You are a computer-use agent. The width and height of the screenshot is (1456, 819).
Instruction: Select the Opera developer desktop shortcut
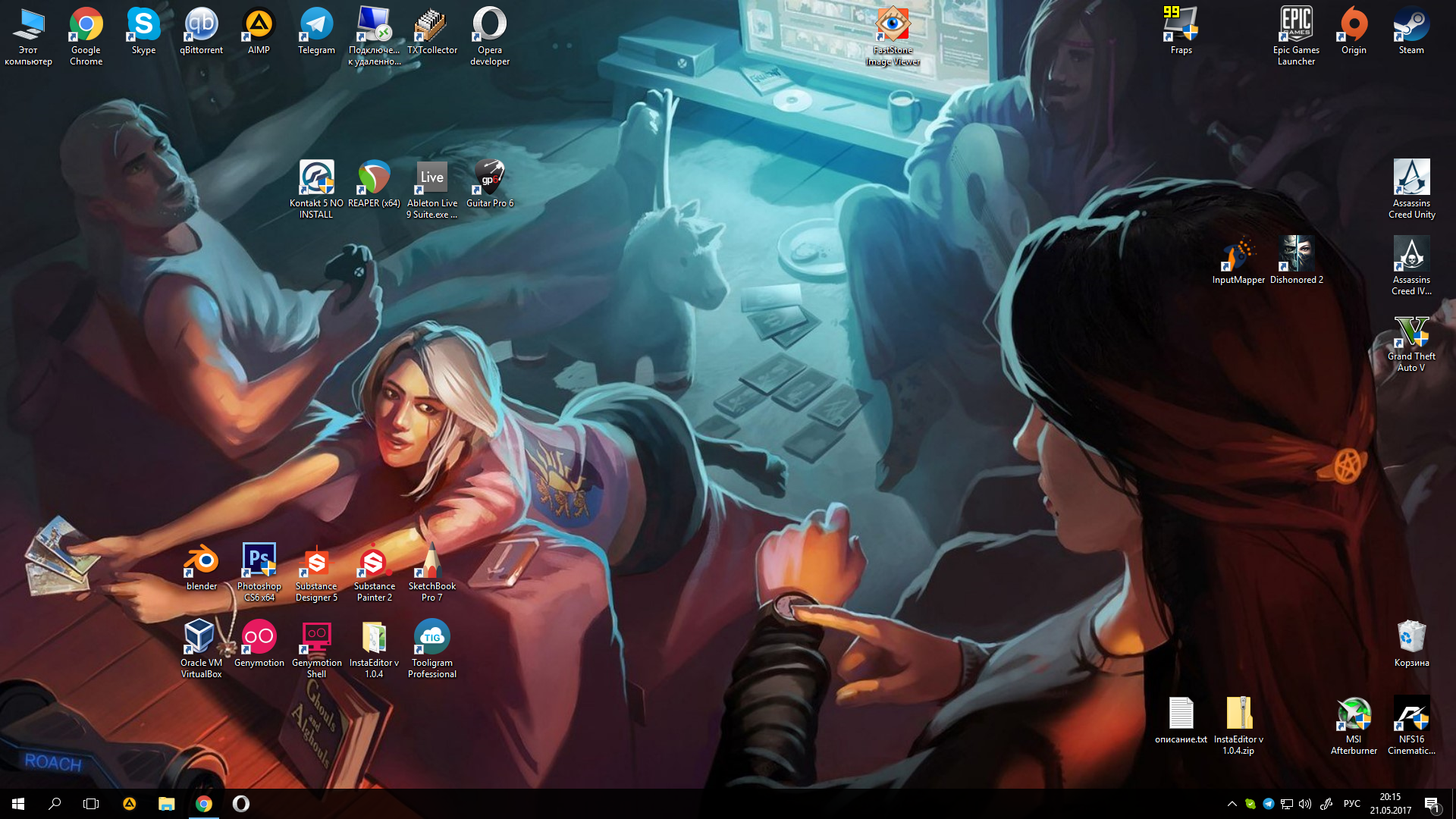(x=489, y=36)
